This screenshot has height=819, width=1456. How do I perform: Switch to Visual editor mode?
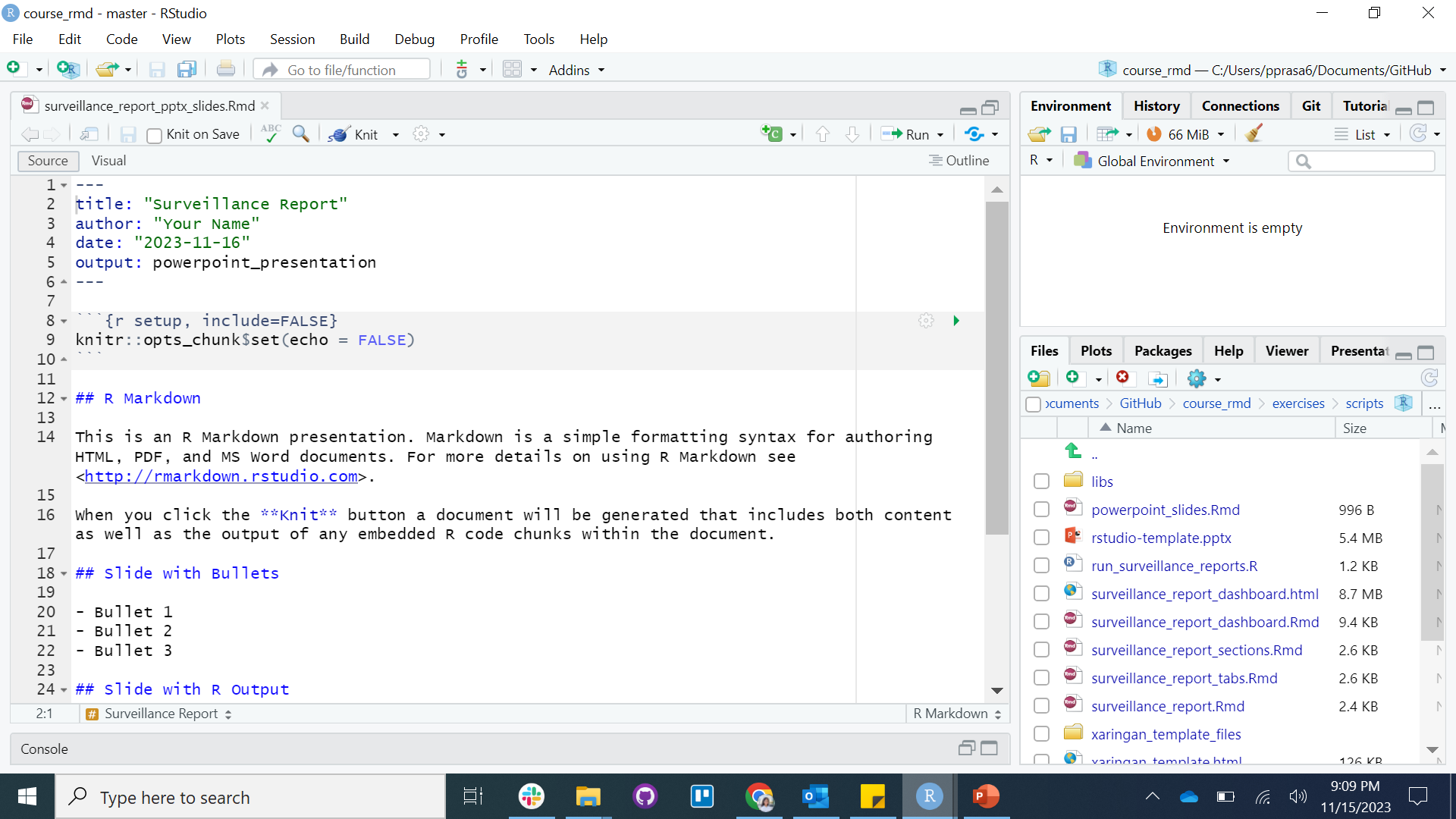109,161
